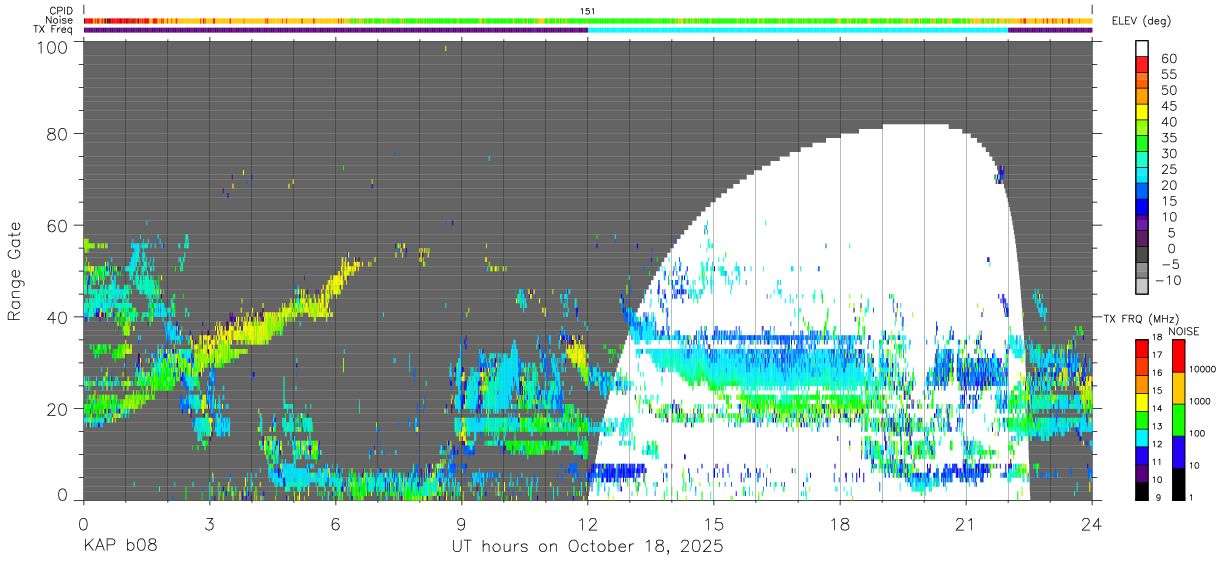The width and height of the screenshot is (1228, 567).
Task: Click x-axis hour tick '6'
Action: tap(335, 523)
